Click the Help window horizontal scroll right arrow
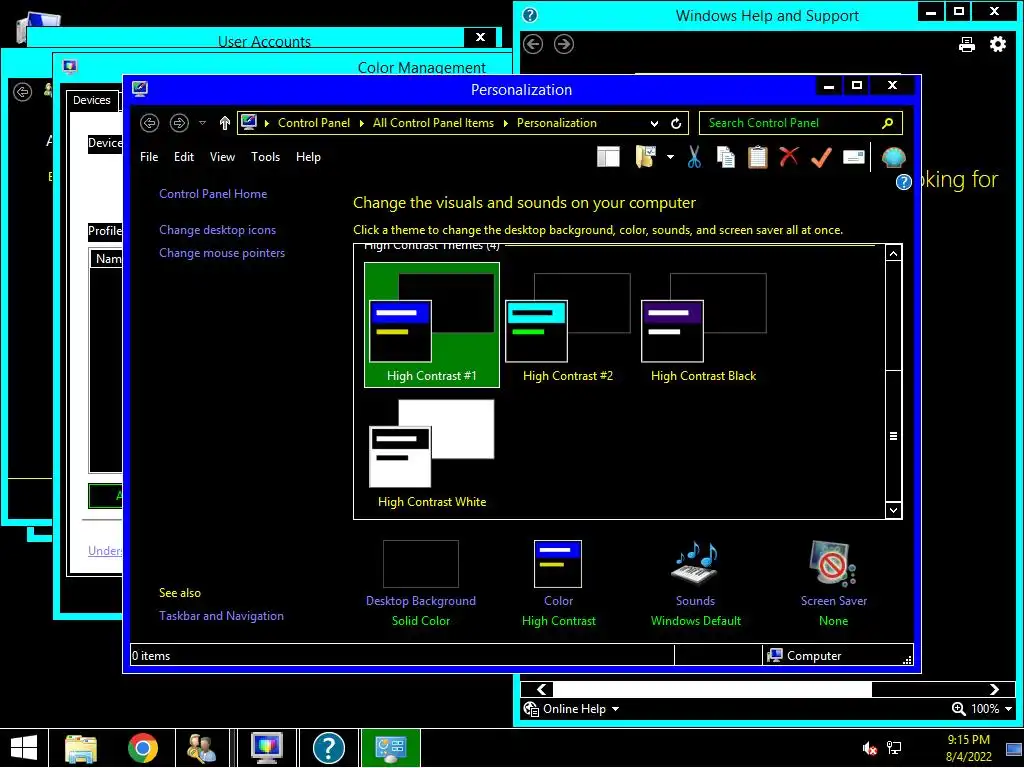 [x=994, y=690]
